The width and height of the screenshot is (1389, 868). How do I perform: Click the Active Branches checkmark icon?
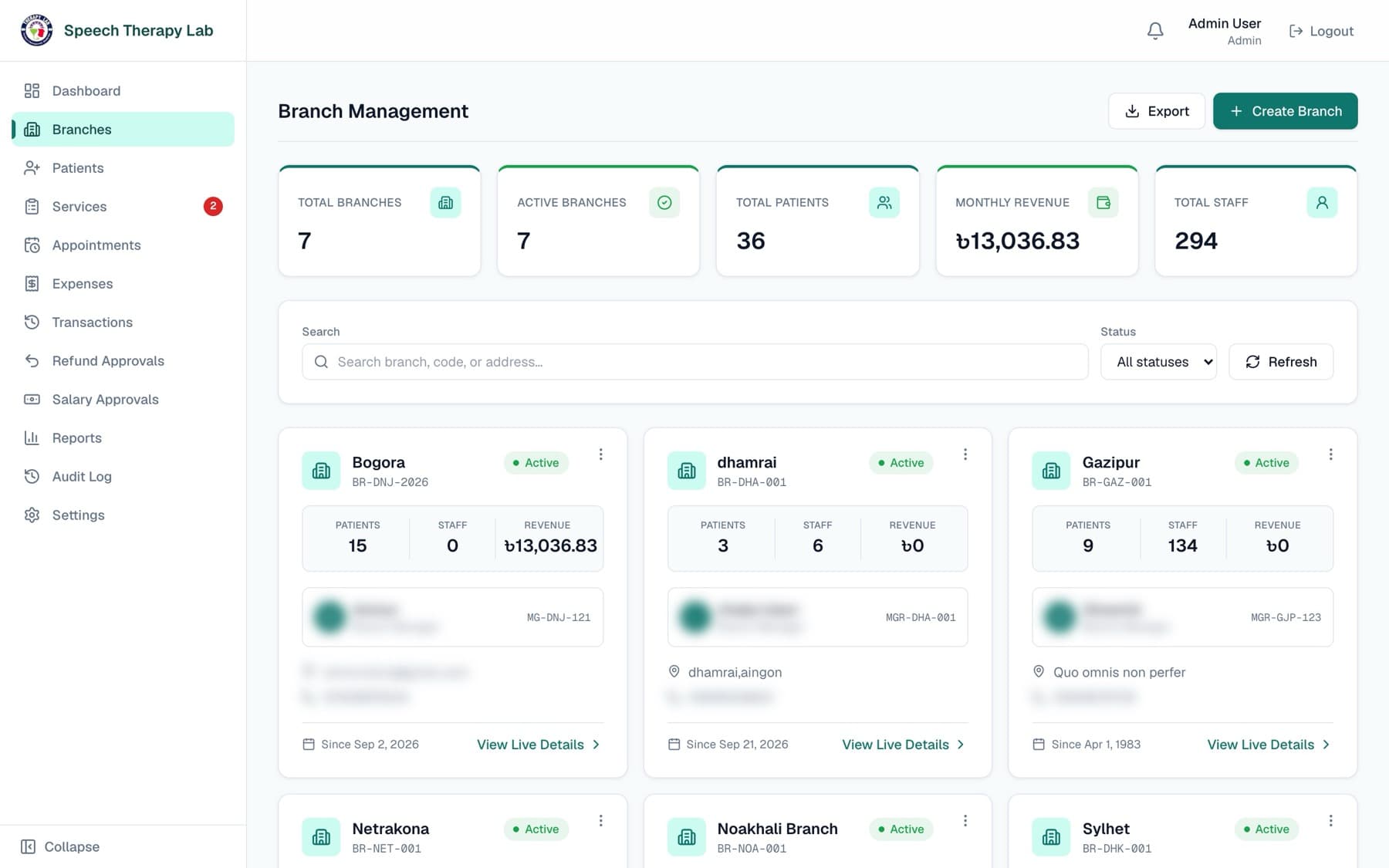point(664,202)
